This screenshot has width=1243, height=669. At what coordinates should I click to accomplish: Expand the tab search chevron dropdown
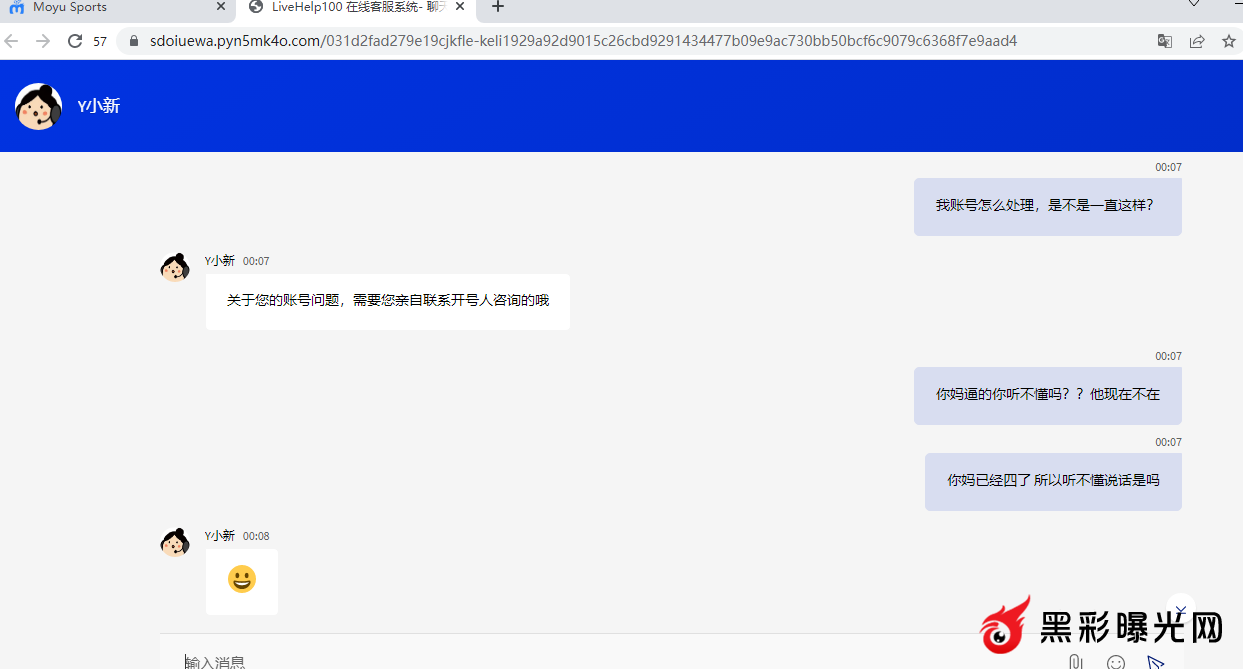(1194, 6)
